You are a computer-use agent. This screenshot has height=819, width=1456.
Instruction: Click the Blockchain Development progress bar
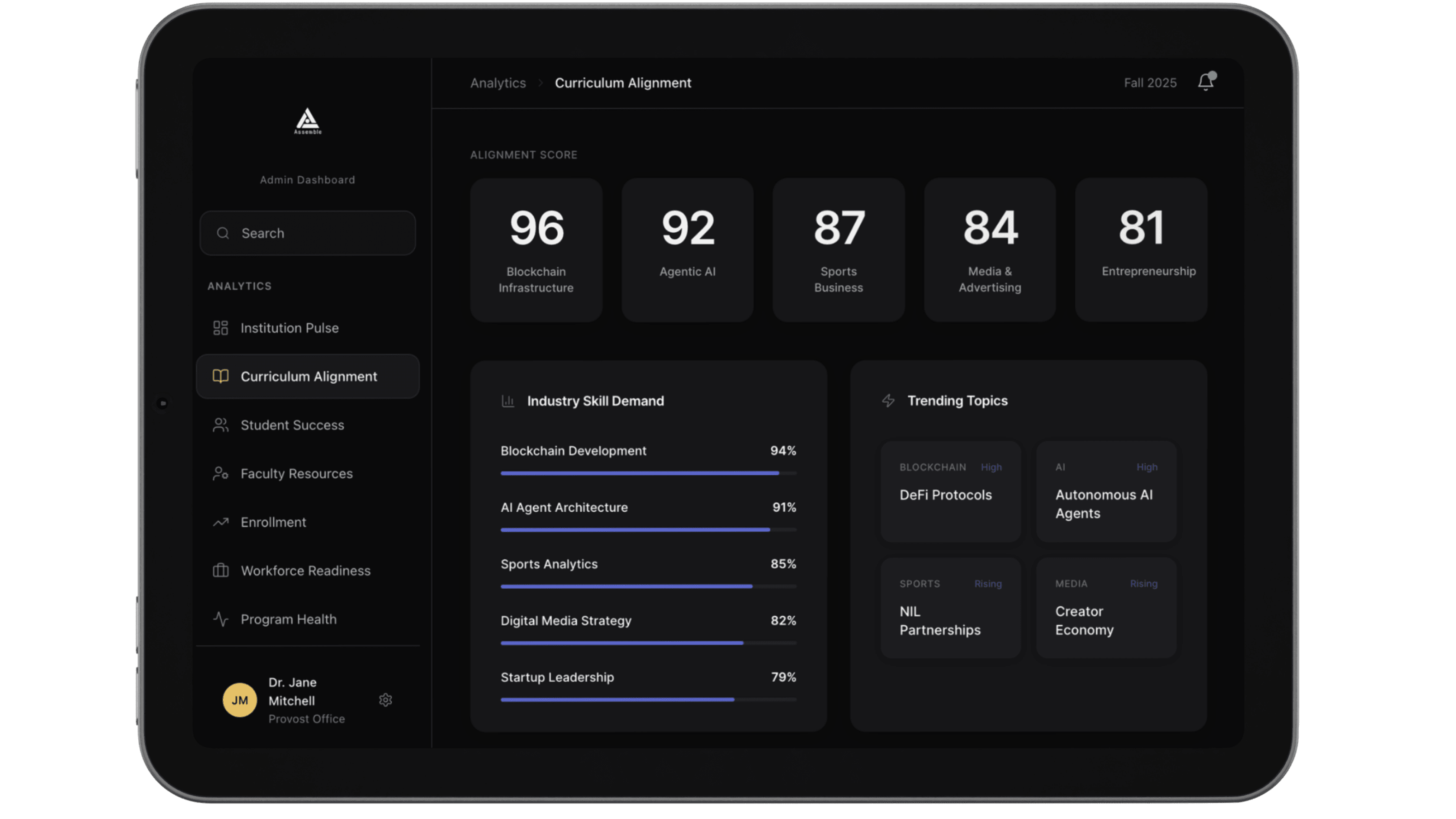pyautogui.click(x=648, y=473)
